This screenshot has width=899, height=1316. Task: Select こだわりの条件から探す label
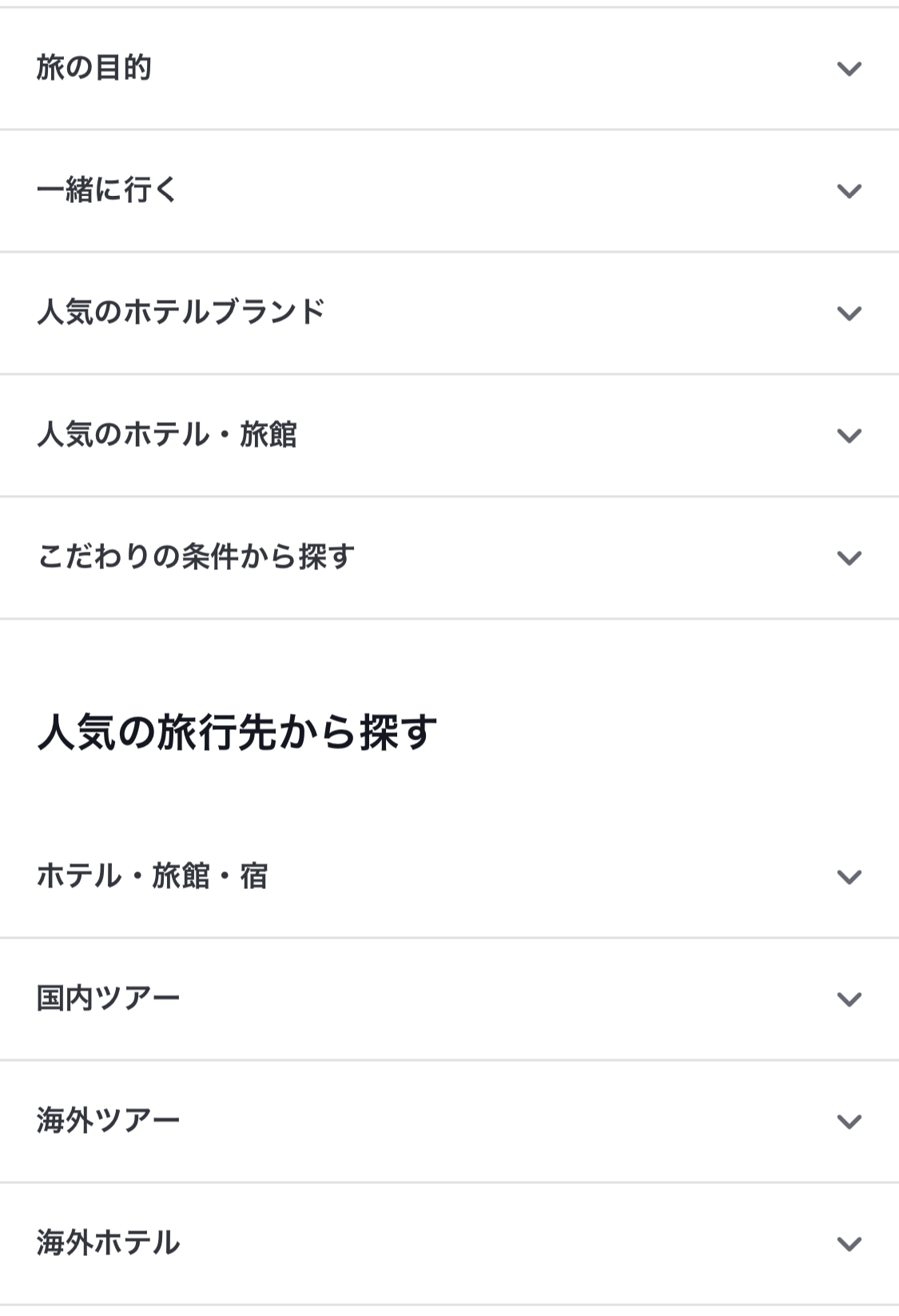196,557
